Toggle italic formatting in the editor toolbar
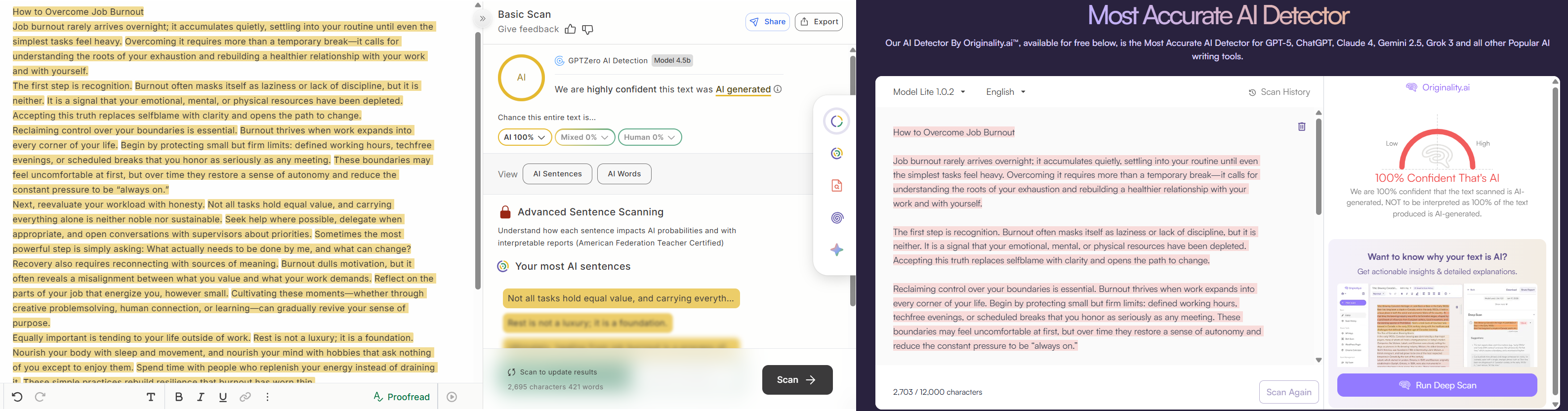 point(201,397)
